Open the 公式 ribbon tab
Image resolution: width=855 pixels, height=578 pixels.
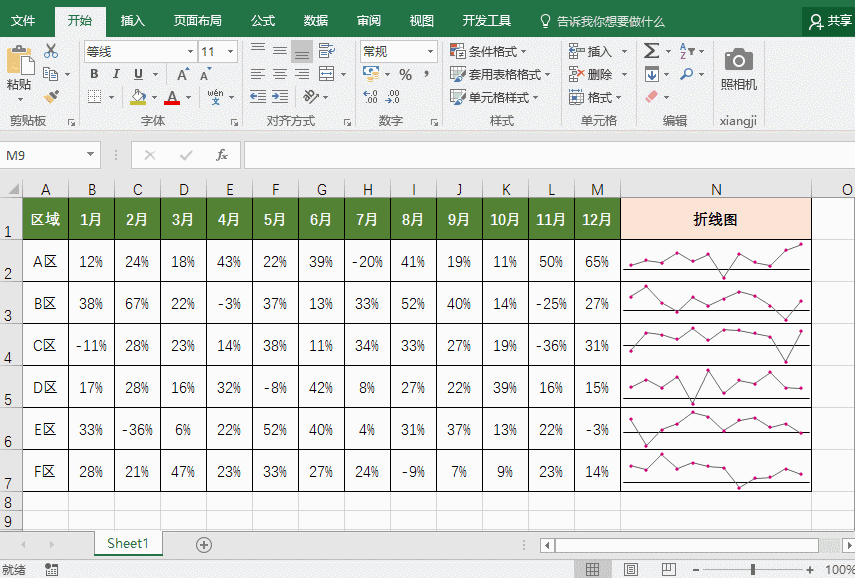263,20
